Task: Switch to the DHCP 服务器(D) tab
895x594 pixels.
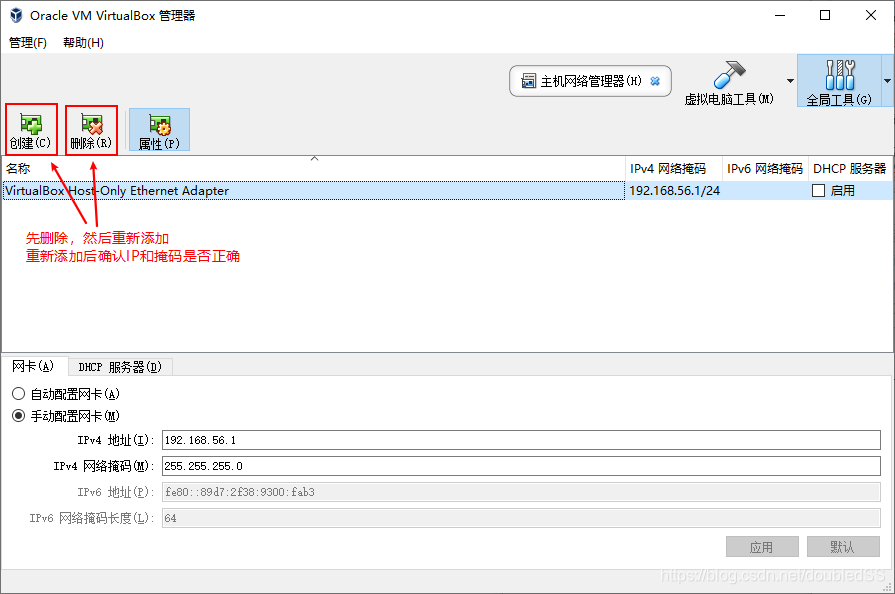Action: coord(120,367)
